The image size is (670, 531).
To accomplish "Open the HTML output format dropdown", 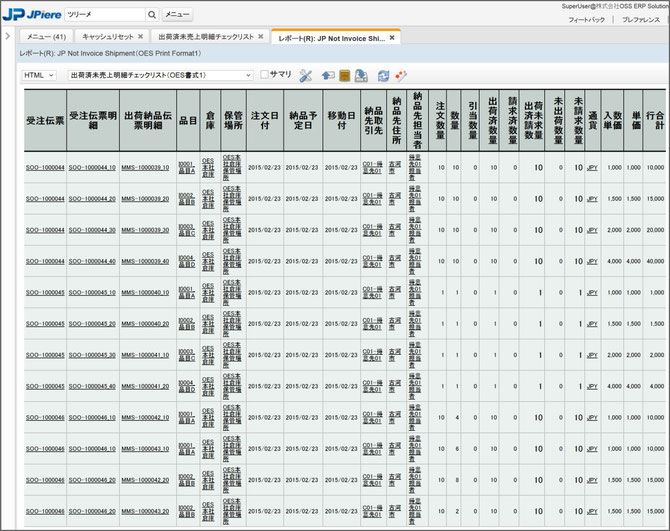I will (x=38, y=75).
